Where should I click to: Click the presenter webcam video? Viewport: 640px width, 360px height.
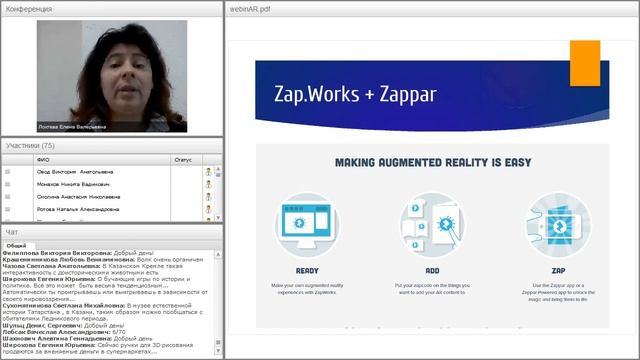[112, 76]
